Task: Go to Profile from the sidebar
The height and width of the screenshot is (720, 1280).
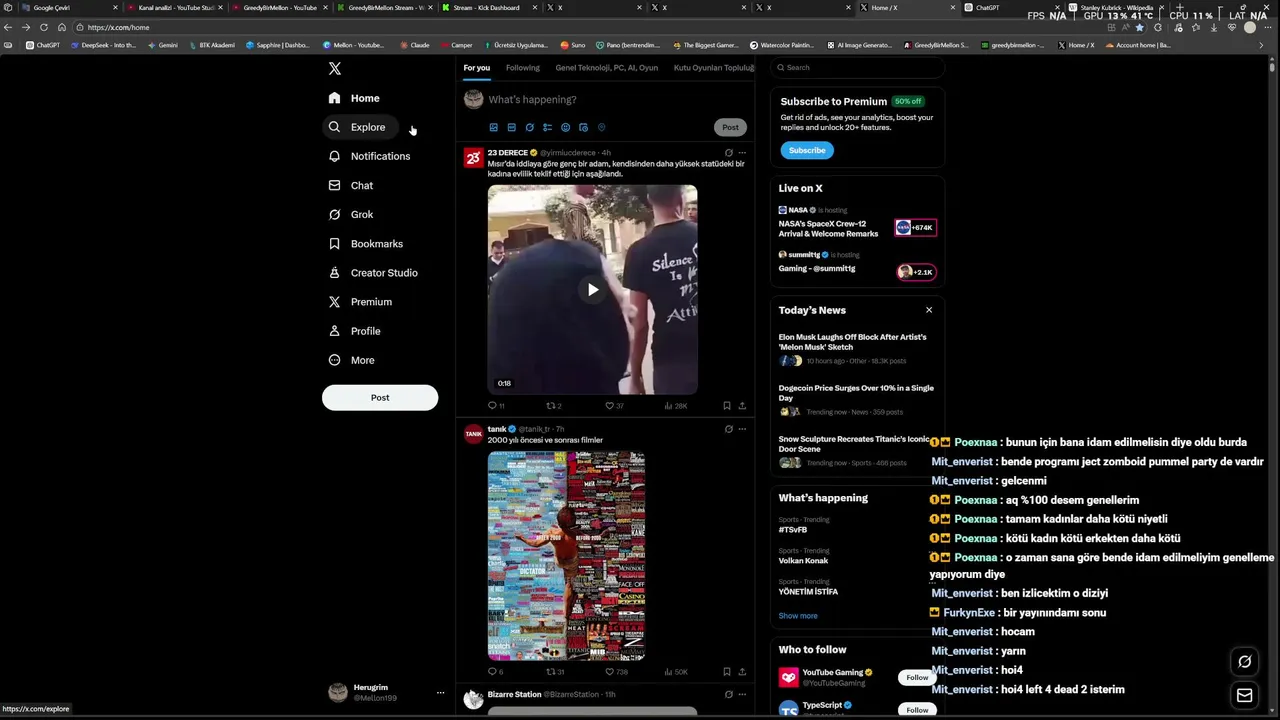Action: point(355,331)
